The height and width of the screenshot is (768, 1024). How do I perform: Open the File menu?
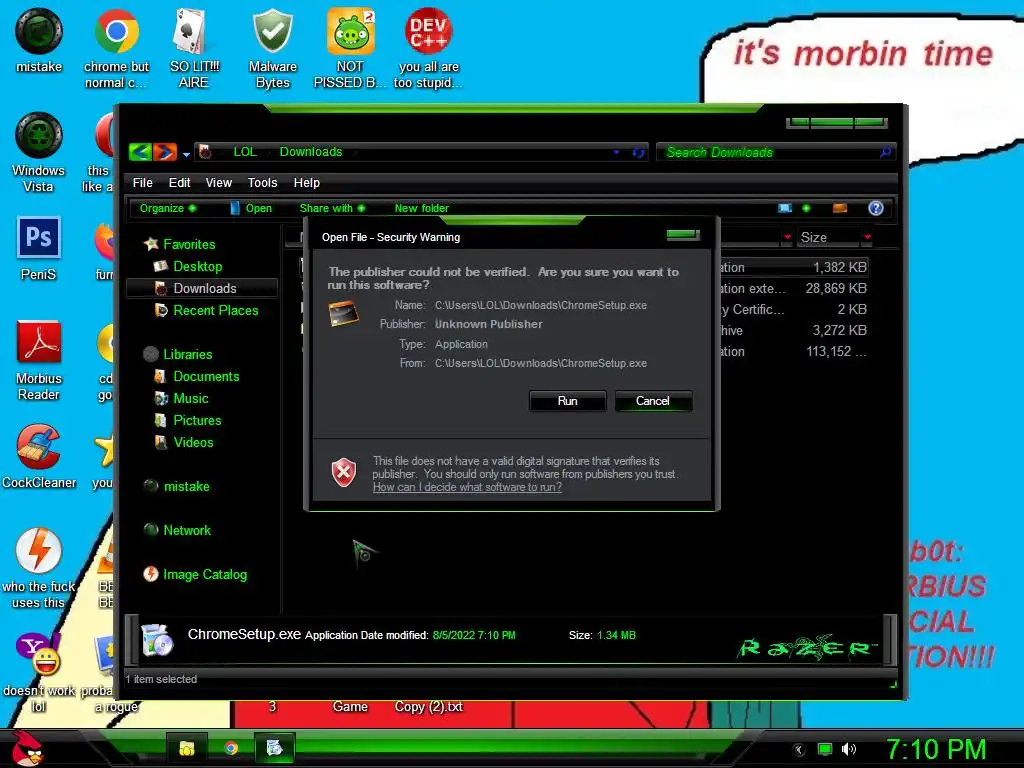pyautogui.click(x=142, y=183)
